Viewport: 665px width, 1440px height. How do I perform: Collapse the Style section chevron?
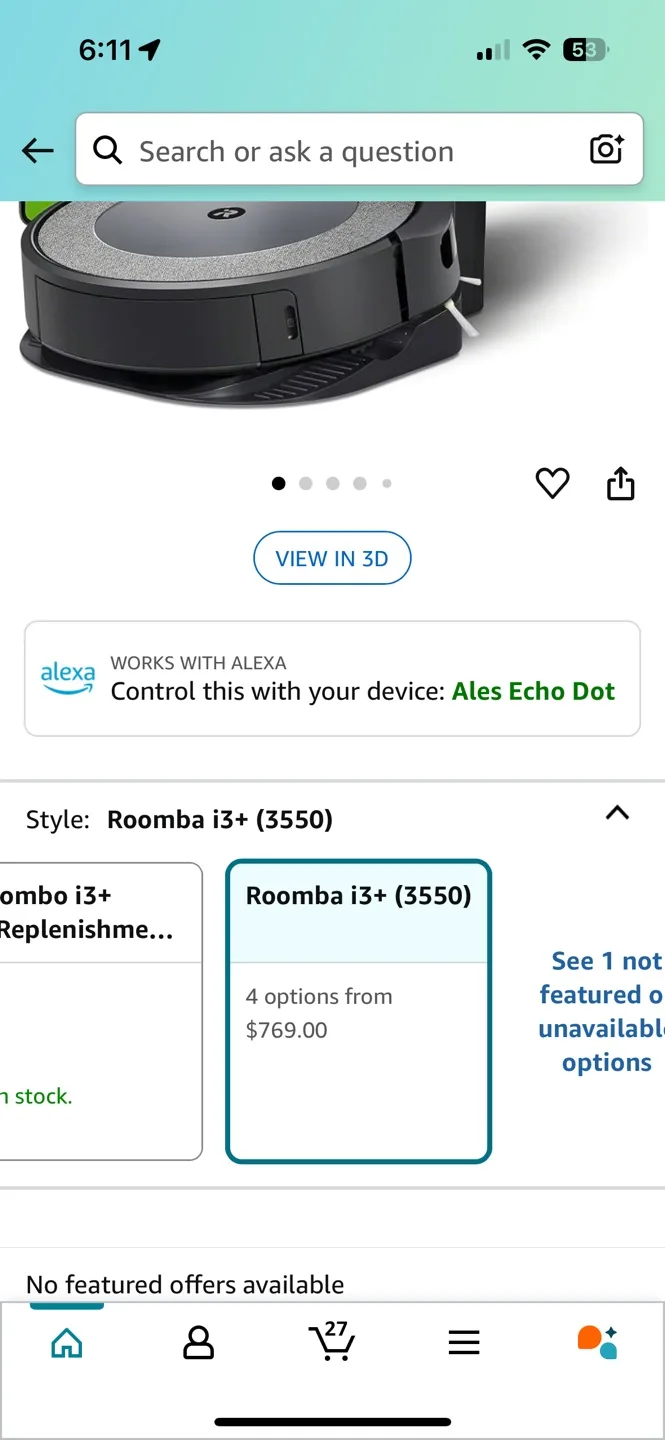[x=617, y=813]
